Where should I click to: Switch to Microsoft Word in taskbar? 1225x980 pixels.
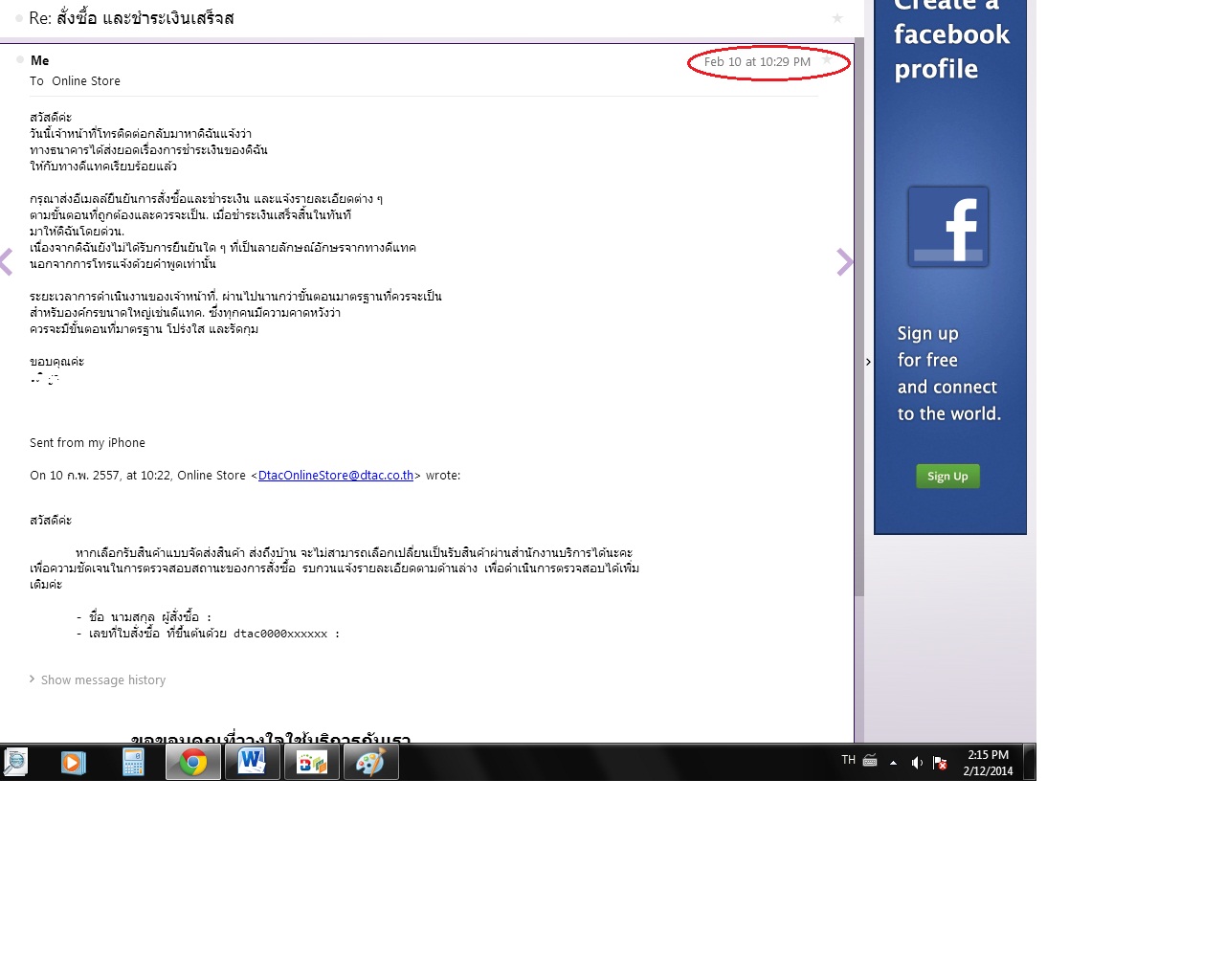[253, 763]
